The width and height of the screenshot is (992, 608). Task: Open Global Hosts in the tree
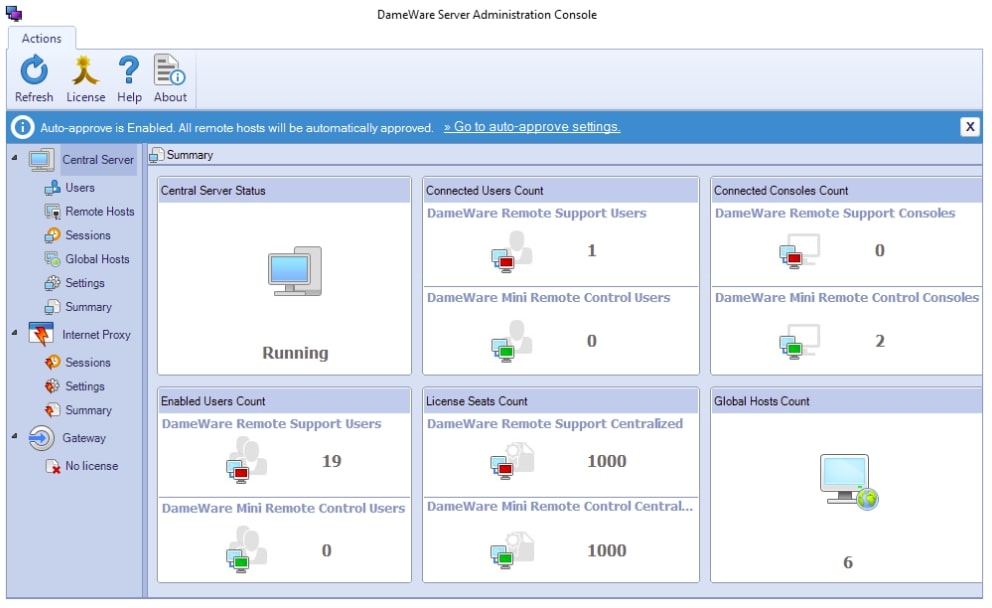(97, 259)
